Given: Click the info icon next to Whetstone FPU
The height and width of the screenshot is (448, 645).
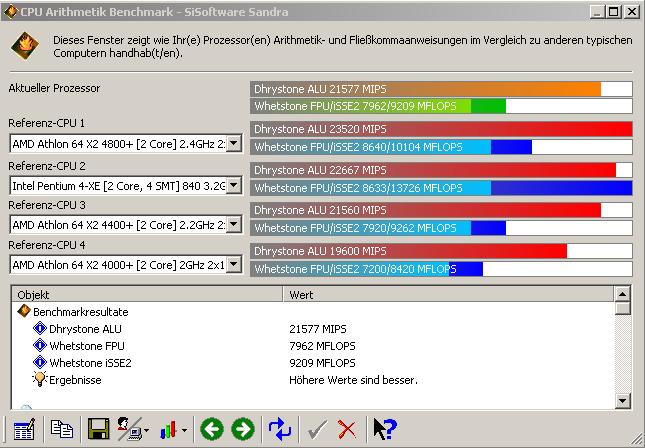Looking at the screenshot, I should (x=40, y=345).
